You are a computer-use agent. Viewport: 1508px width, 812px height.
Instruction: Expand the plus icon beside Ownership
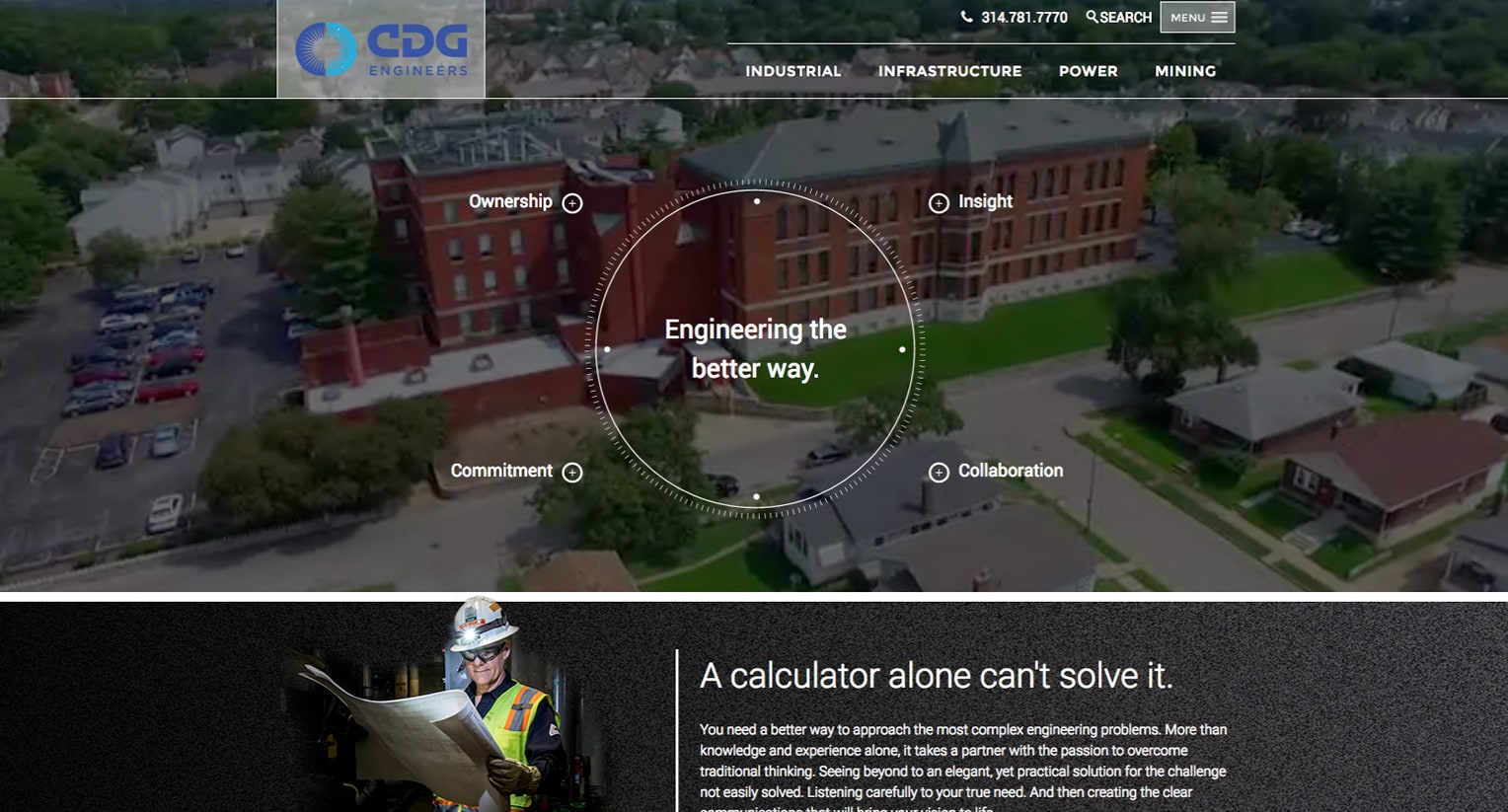[x=572, y=203]
